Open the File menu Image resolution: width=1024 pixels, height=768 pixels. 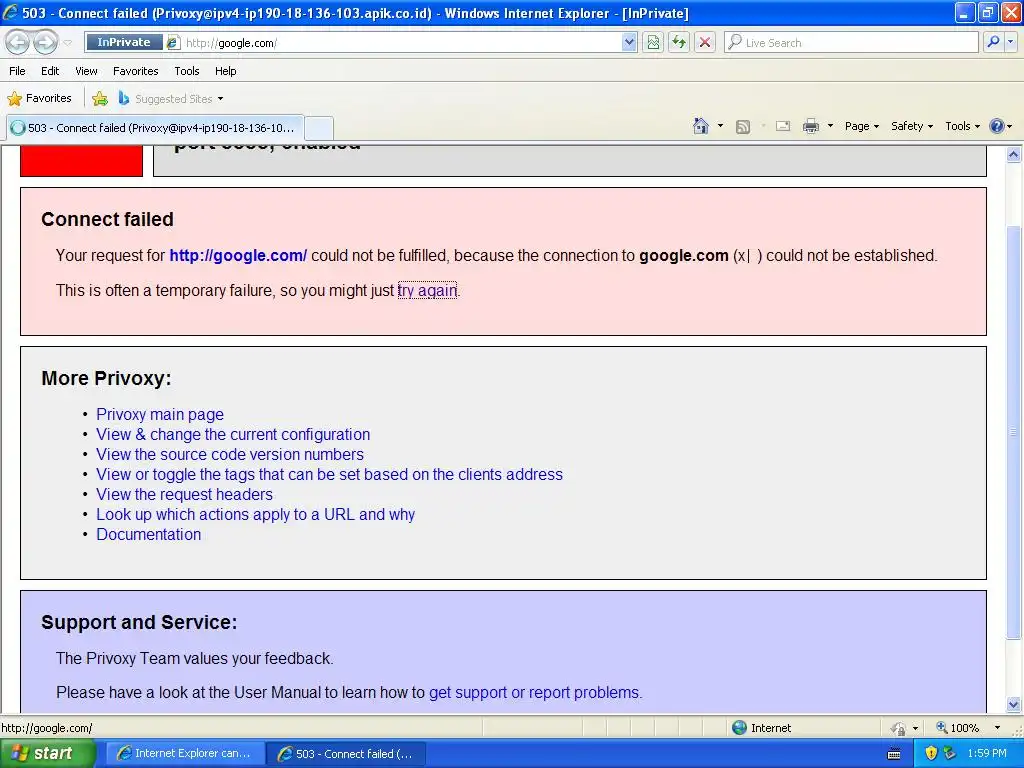[x=18, y=71]
